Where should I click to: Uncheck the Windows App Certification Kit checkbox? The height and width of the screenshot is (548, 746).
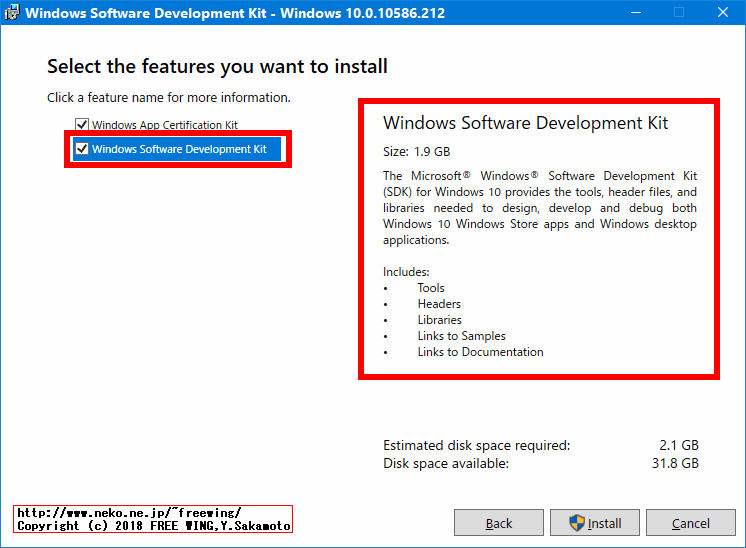[82, 125]
